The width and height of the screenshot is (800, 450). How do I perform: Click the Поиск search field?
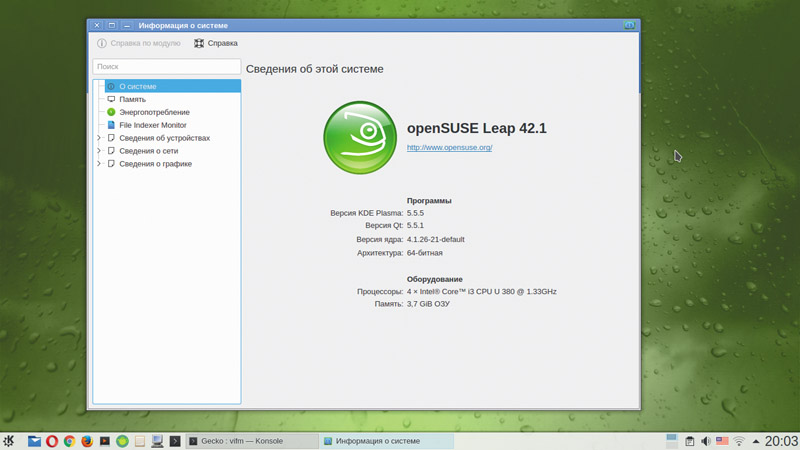tap(166, 66)
